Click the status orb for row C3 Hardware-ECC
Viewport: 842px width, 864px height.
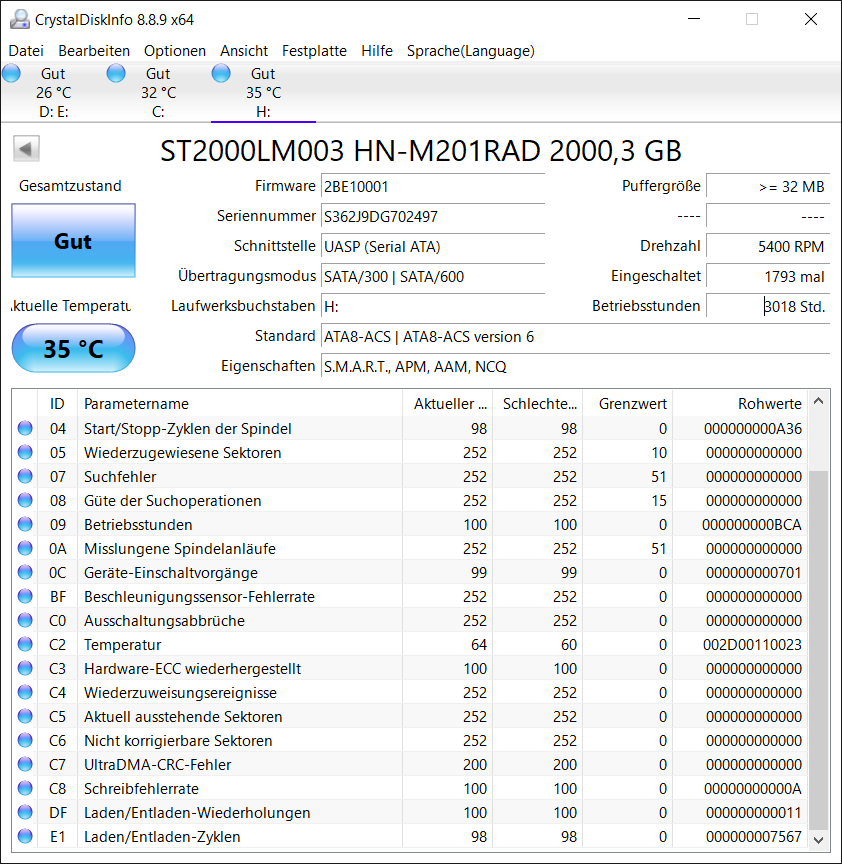[x=25, y=668]
